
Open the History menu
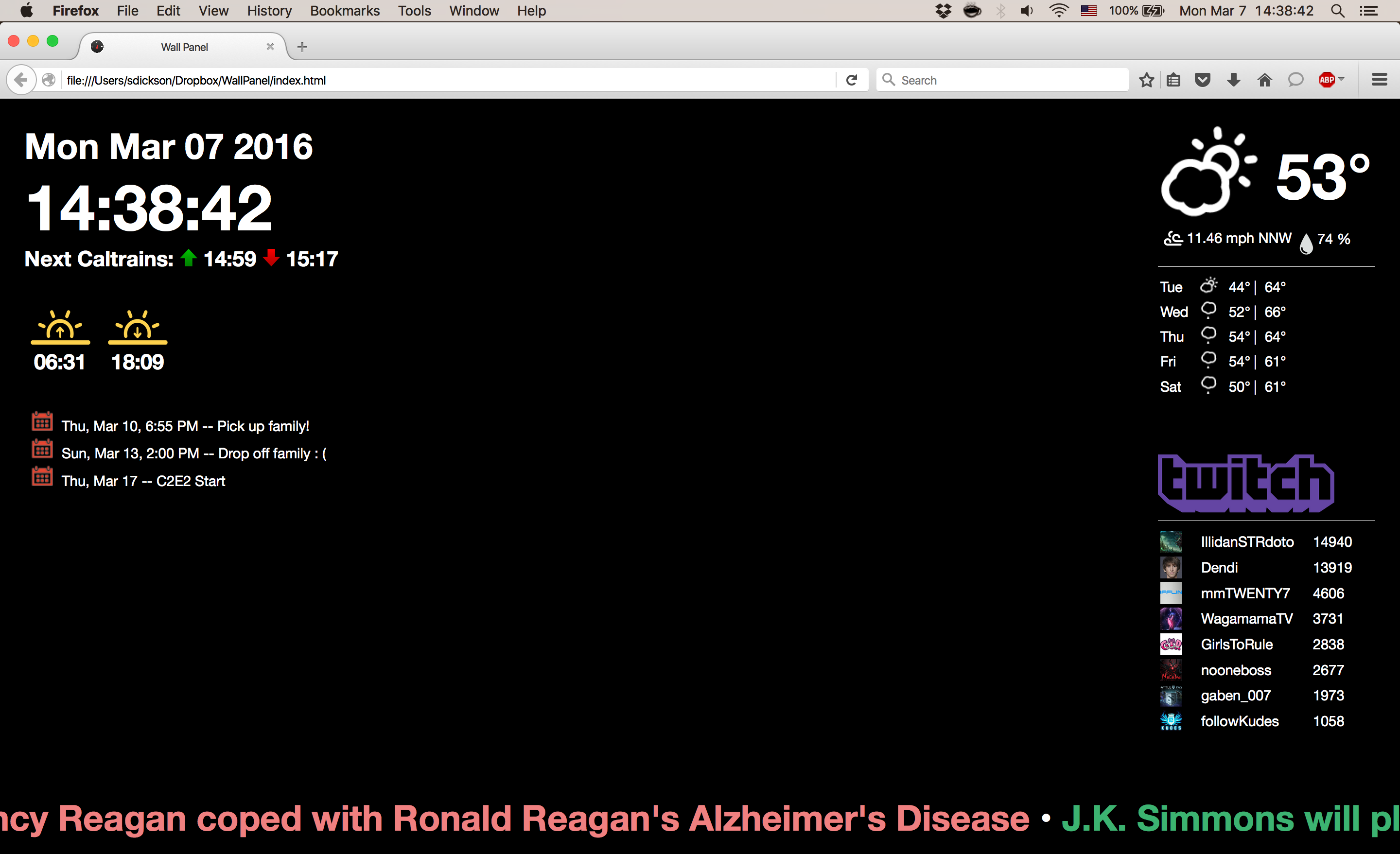tap(269, 11)
